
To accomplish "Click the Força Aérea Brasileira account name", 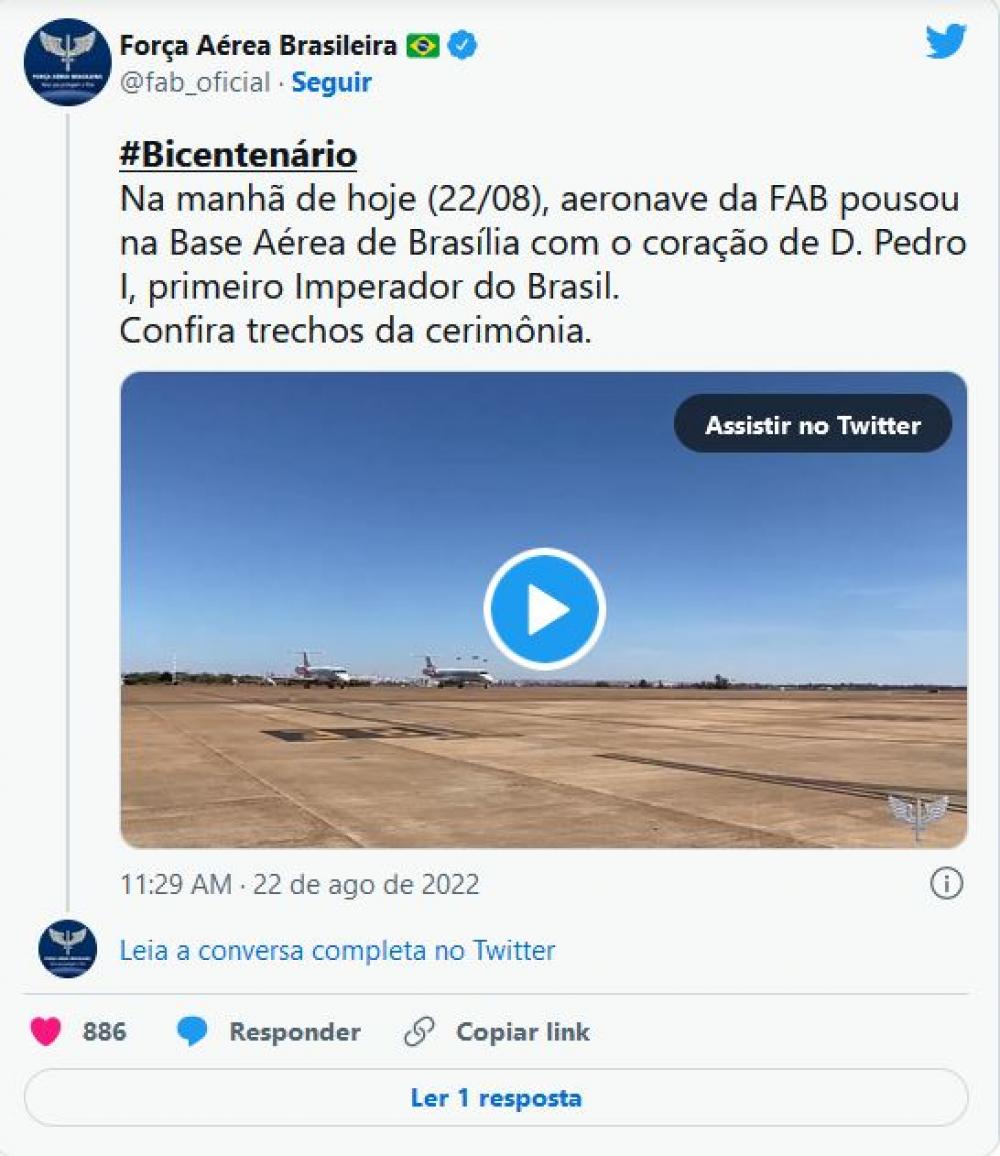I will 258,46.
